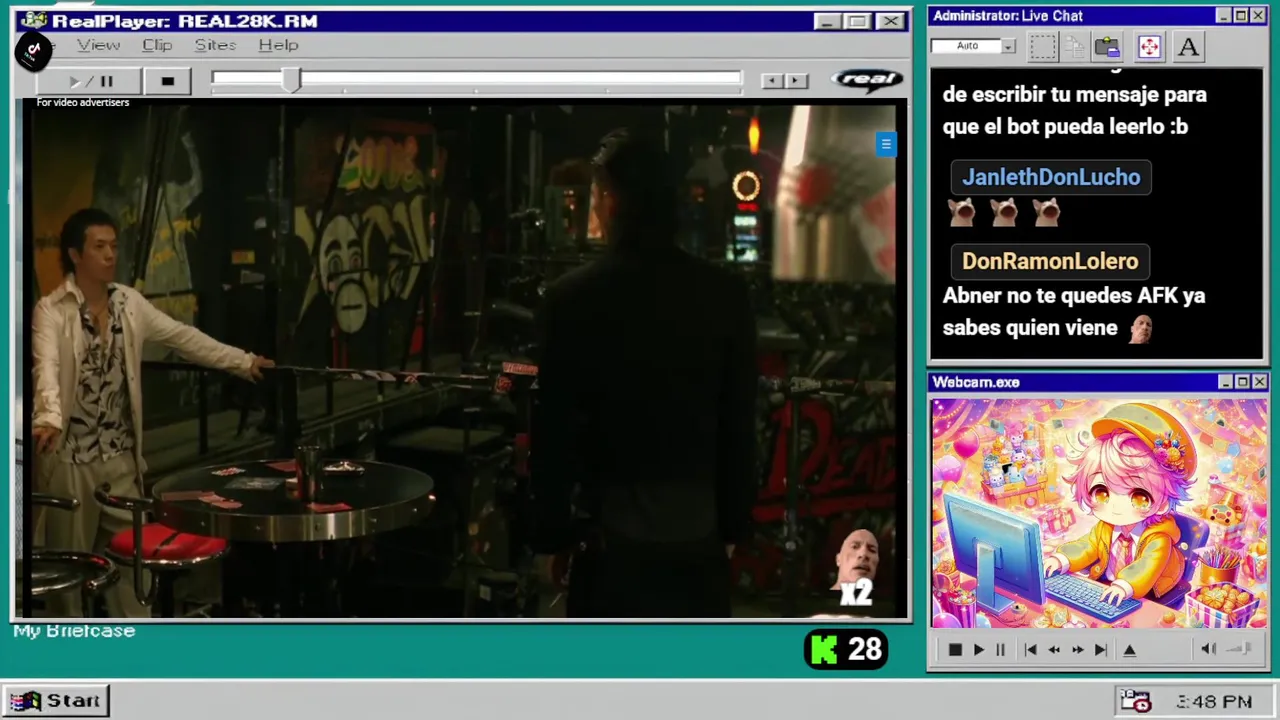Viewport: 1280px width, 720px height.
Task: Open the View menu in RealPlayer
Action: (x=98, y=45)
